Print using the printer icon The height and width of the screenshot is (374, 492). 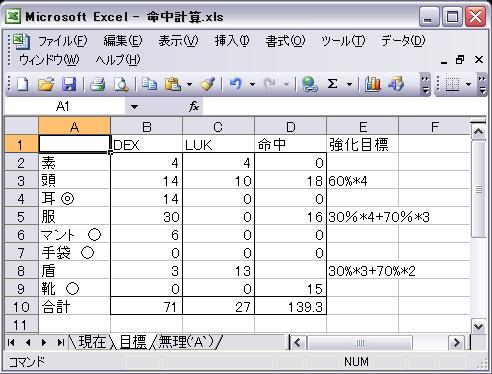[98, 84]
